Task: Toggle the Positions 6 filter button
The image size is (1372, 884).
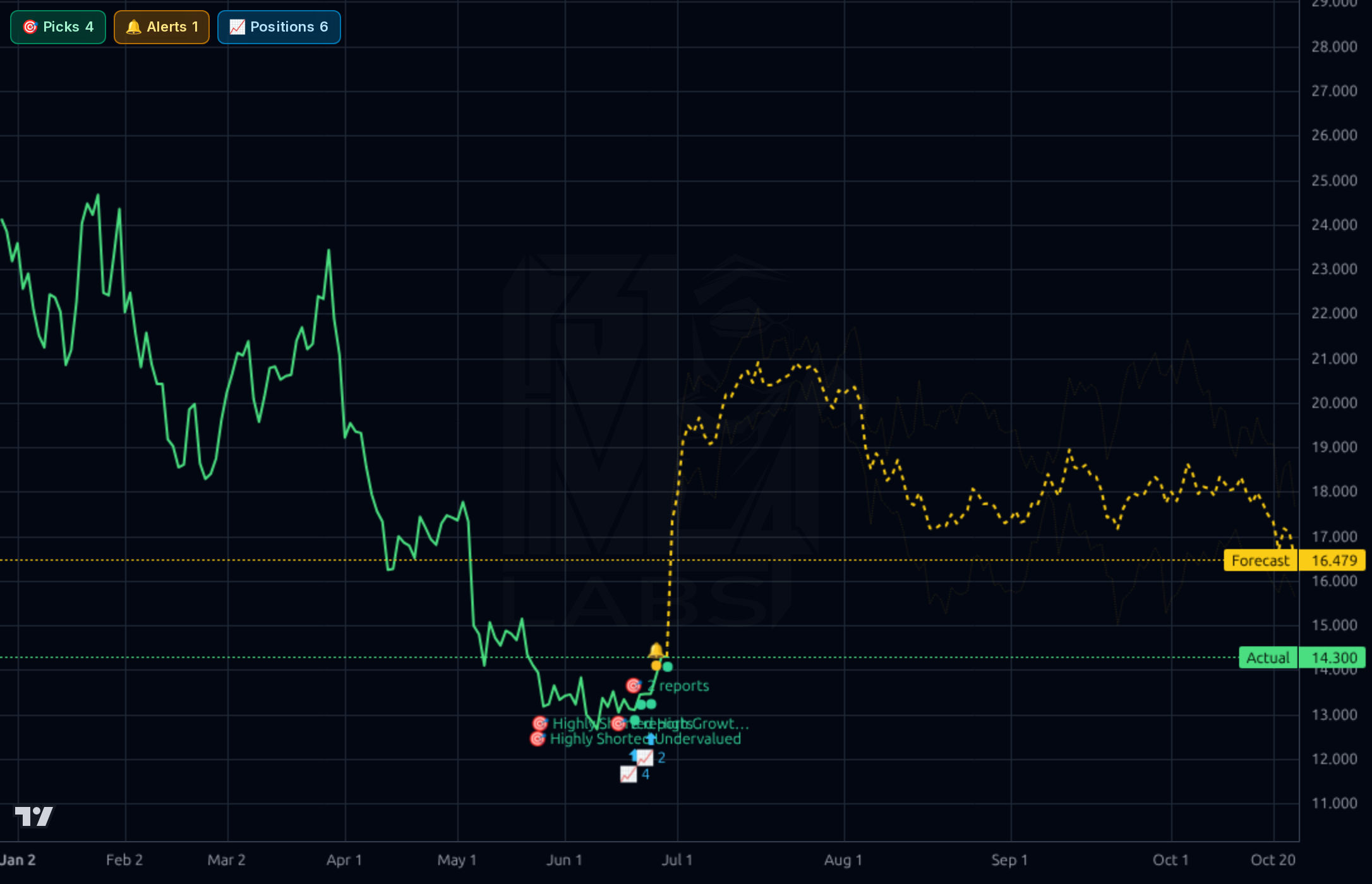Action: 279,27
